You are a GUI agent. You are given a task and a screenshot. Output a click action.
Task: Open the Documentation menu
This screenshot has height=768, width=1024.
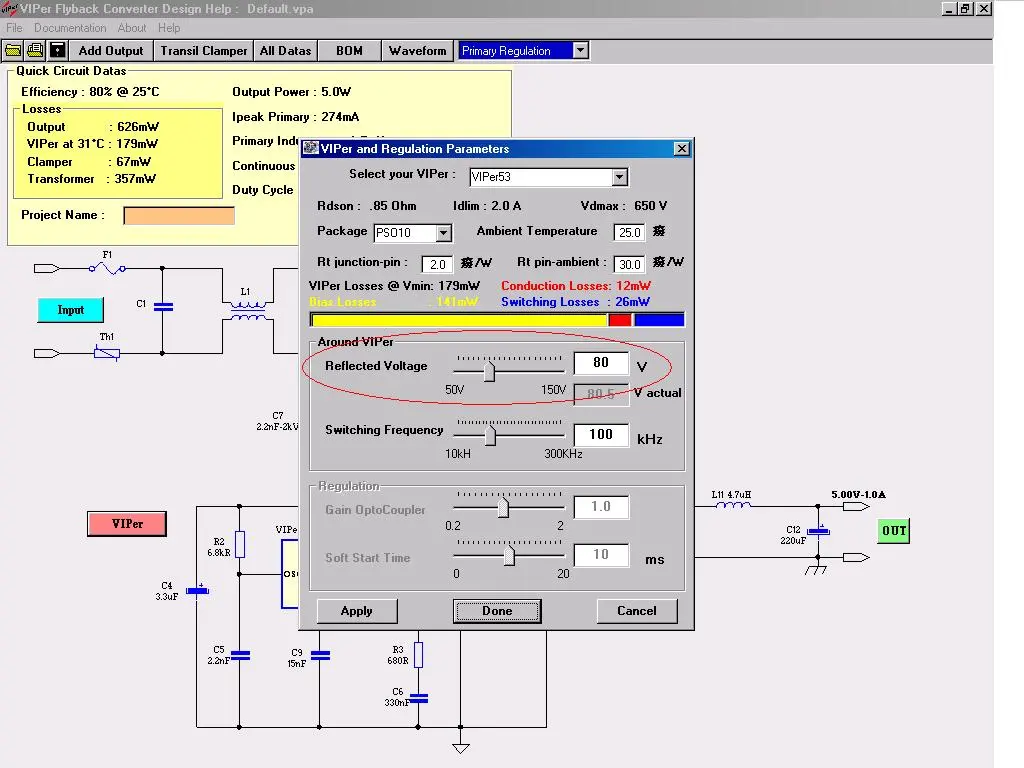(70, 27)
